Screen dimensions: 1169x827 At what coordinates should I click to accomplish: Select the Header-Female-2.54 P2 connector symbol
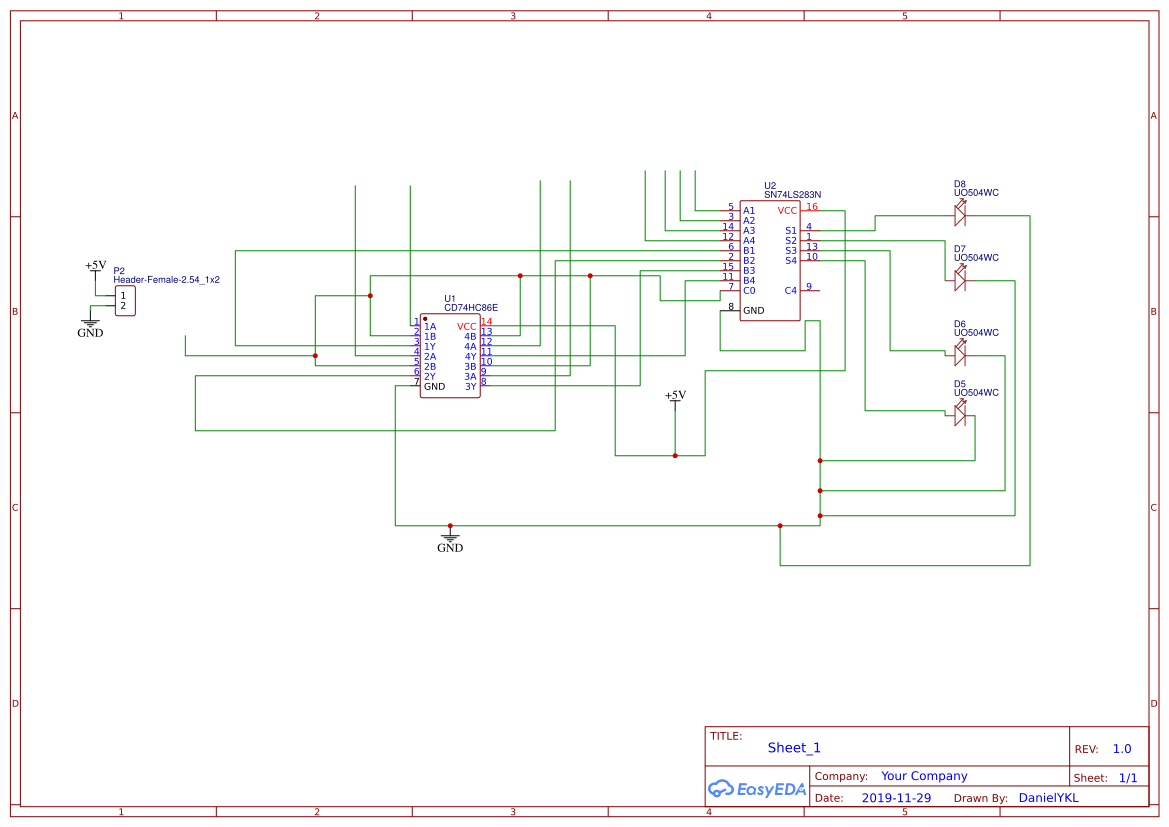point(123,299)
